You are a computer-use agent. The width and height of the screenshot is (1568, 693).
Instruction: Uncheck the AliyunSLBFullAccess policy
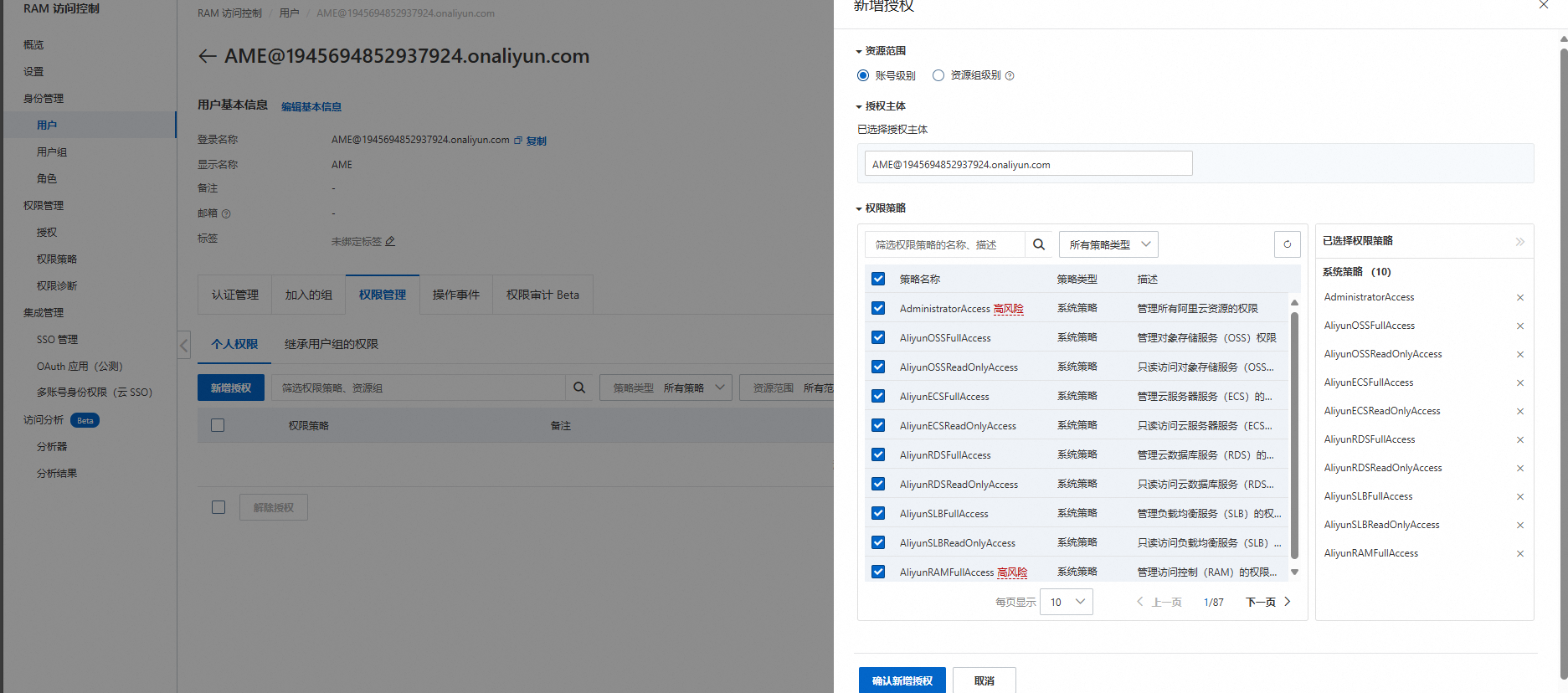click(x=878, y=513)
